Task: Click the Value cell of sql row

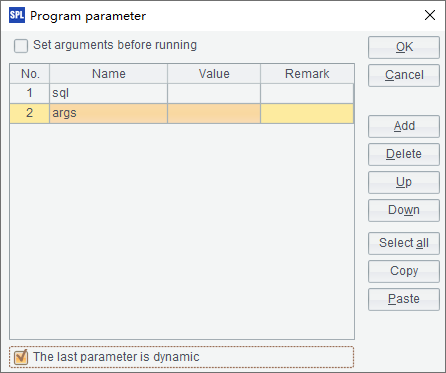Action: click(214, 93)
